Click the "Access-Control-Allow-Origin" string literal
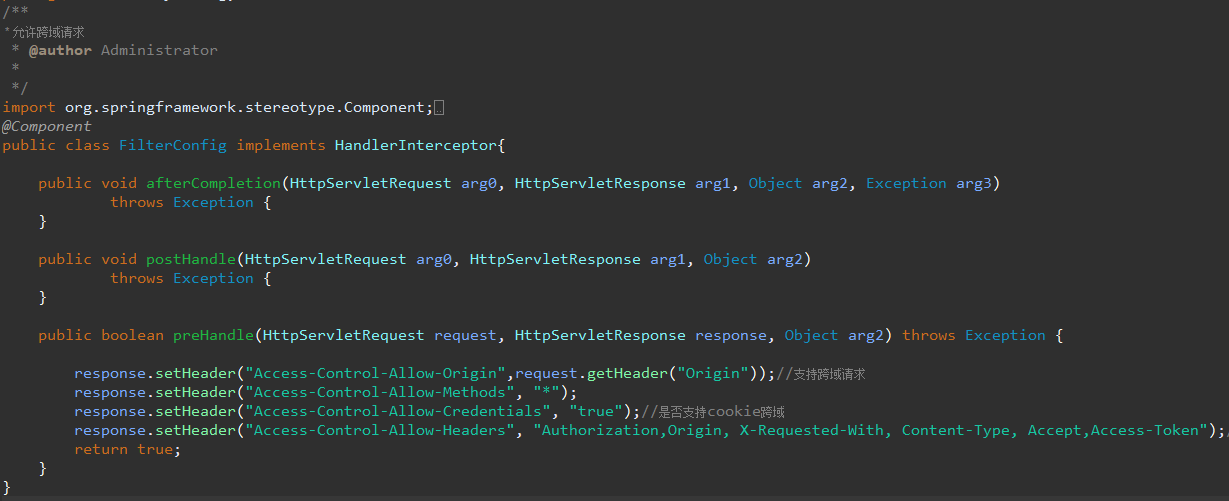The width and height of the screenshot is (1229, 501). click(376, 373)
